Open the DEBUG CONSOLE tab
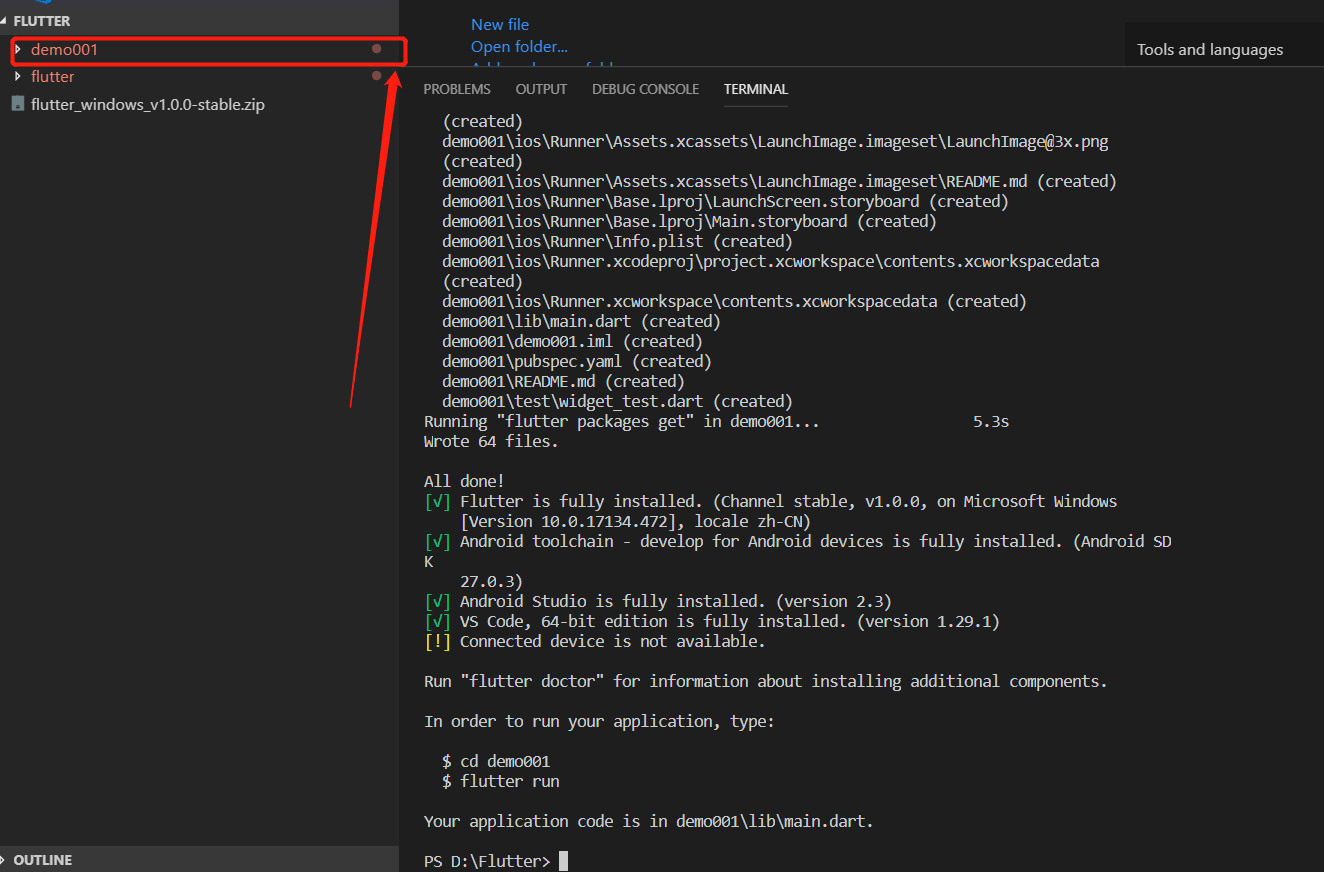 645,89
